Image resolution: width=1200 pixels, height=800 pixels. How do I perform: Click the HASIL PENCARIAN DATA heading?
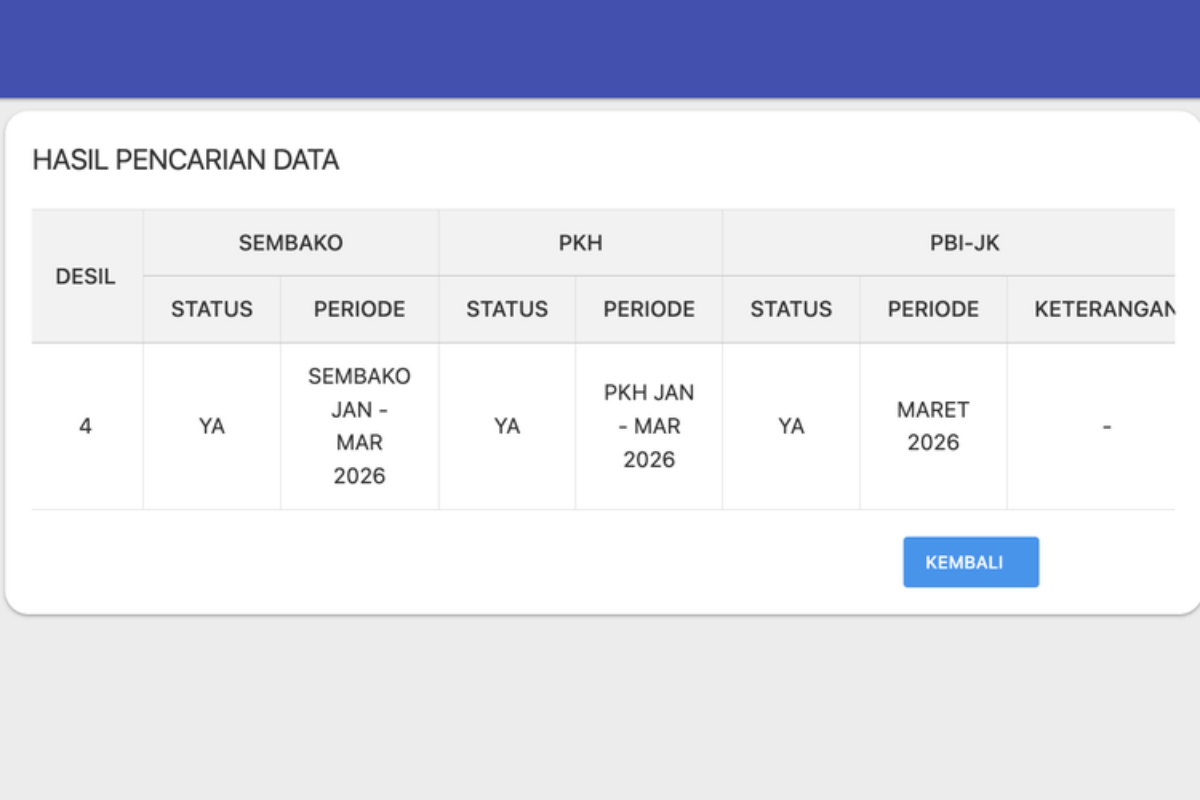pos(185,159)
